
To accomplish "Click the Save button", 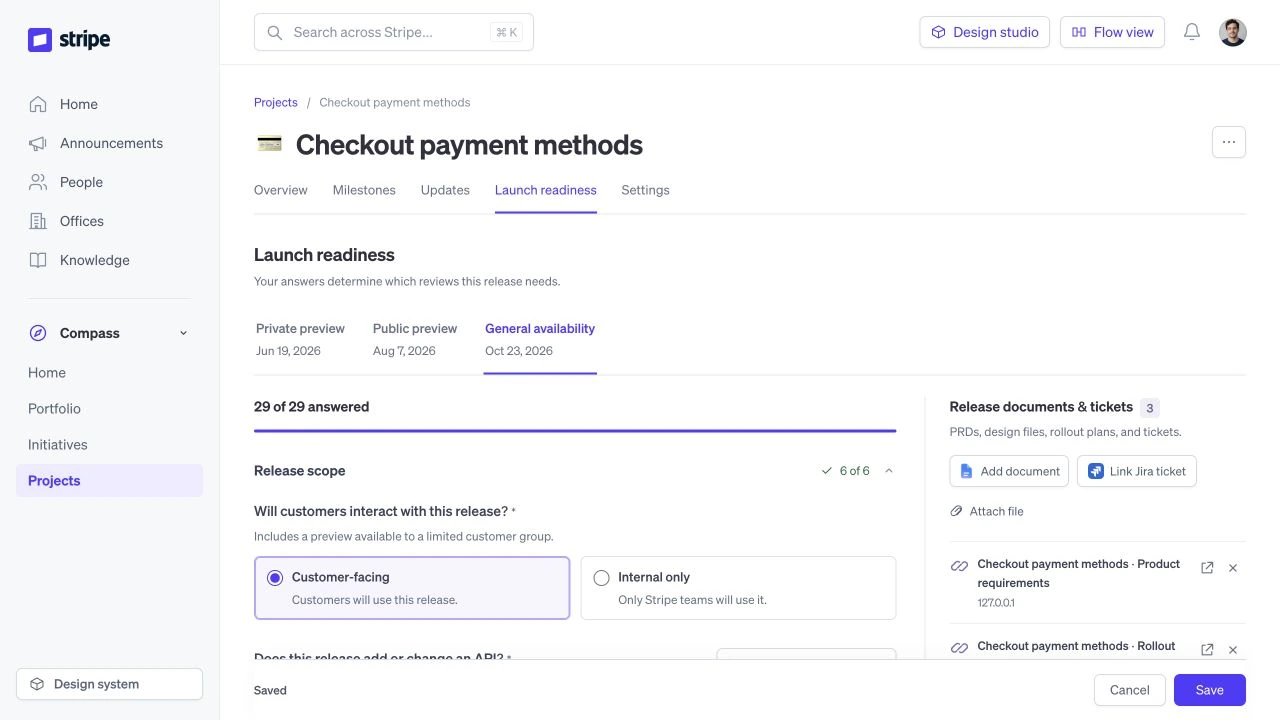I will [x=1210, y=690].
